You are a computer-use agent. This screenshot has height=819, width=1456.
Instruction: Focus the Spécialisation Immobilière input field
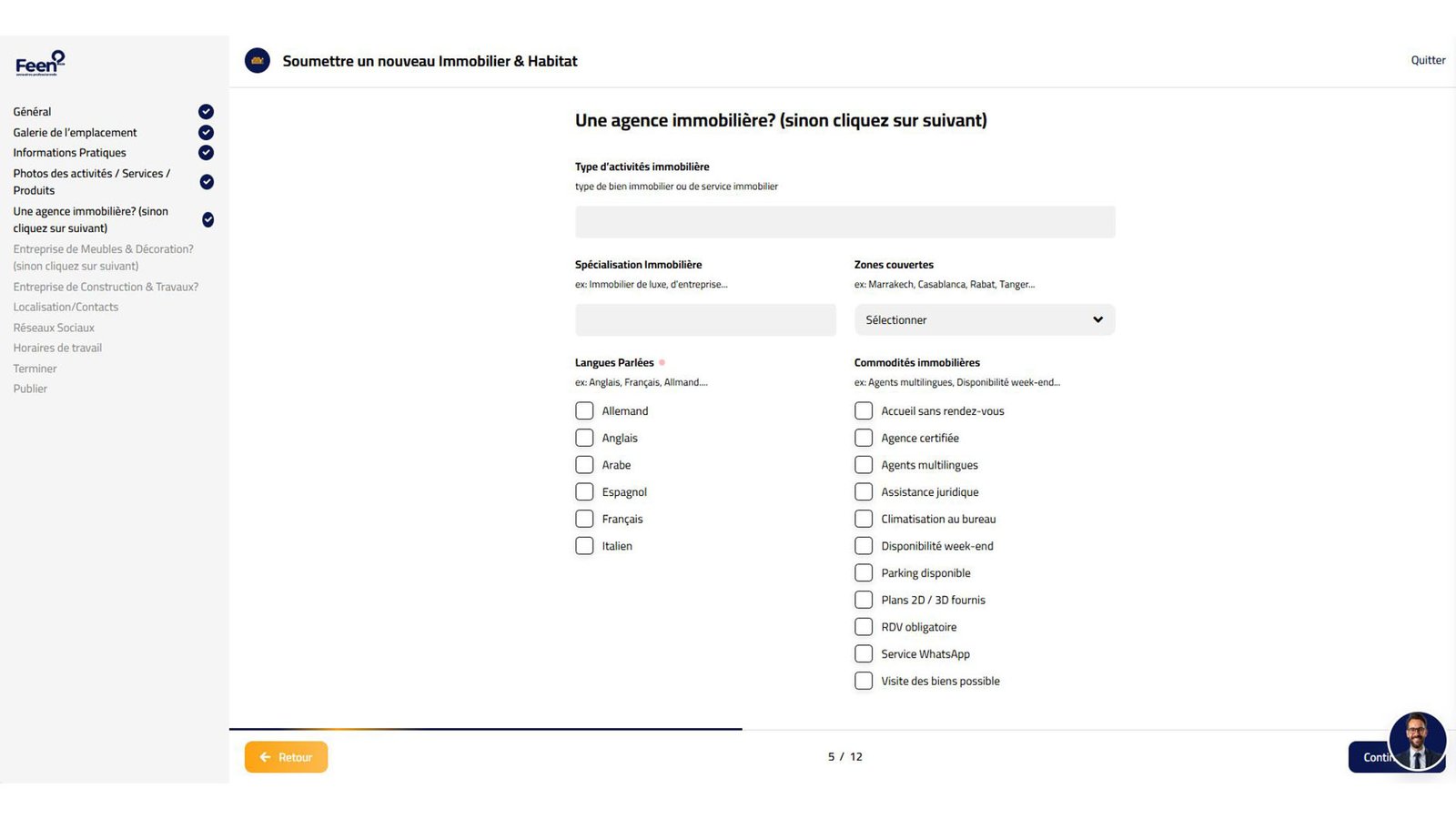coord(705,320)
